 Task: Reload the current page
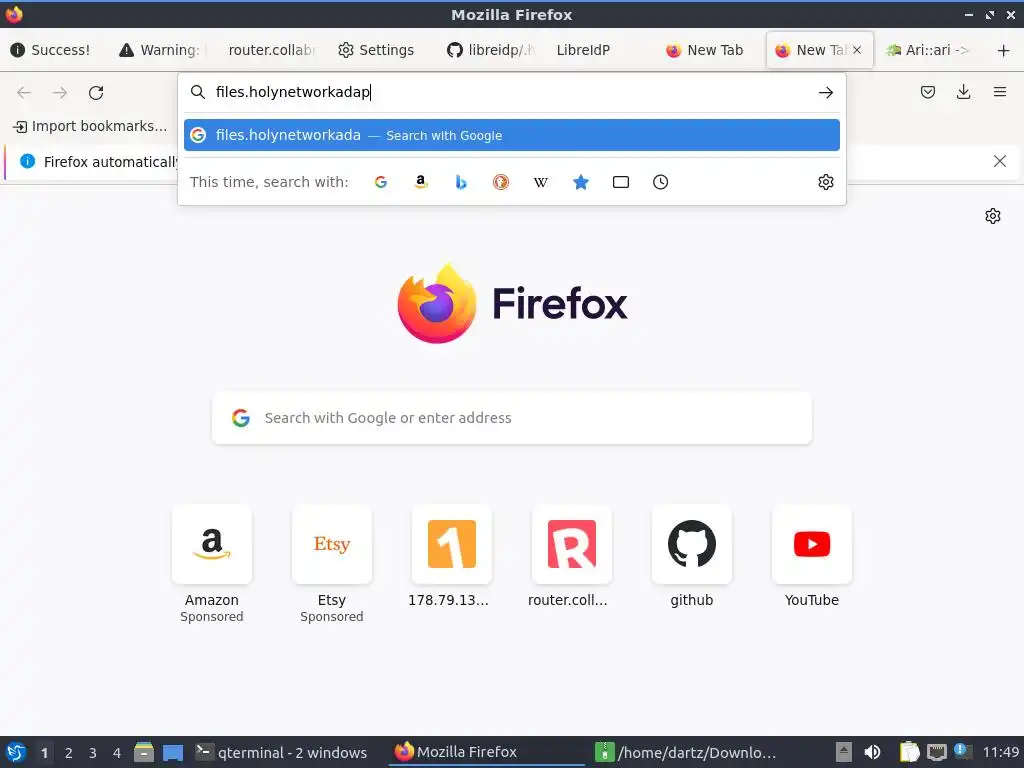point(96,93)
